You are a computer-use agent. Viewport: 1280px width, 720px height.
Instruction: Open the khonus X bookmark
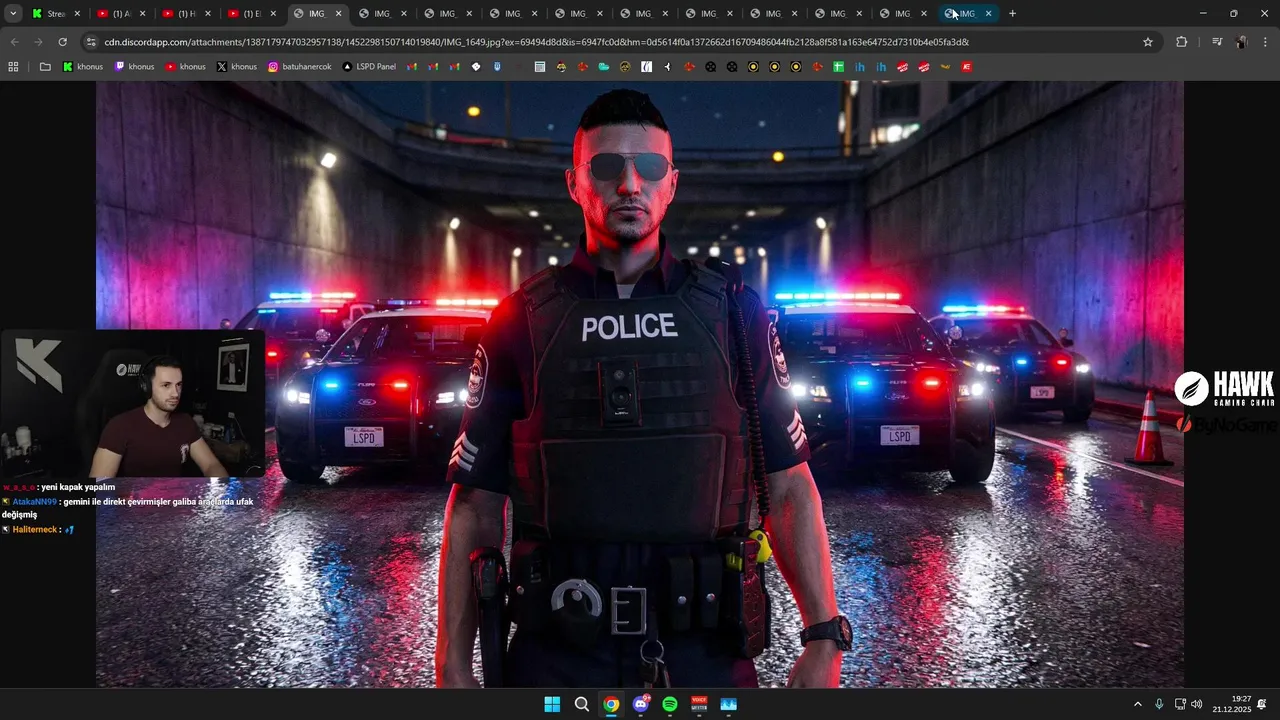[x=237, y=67]
